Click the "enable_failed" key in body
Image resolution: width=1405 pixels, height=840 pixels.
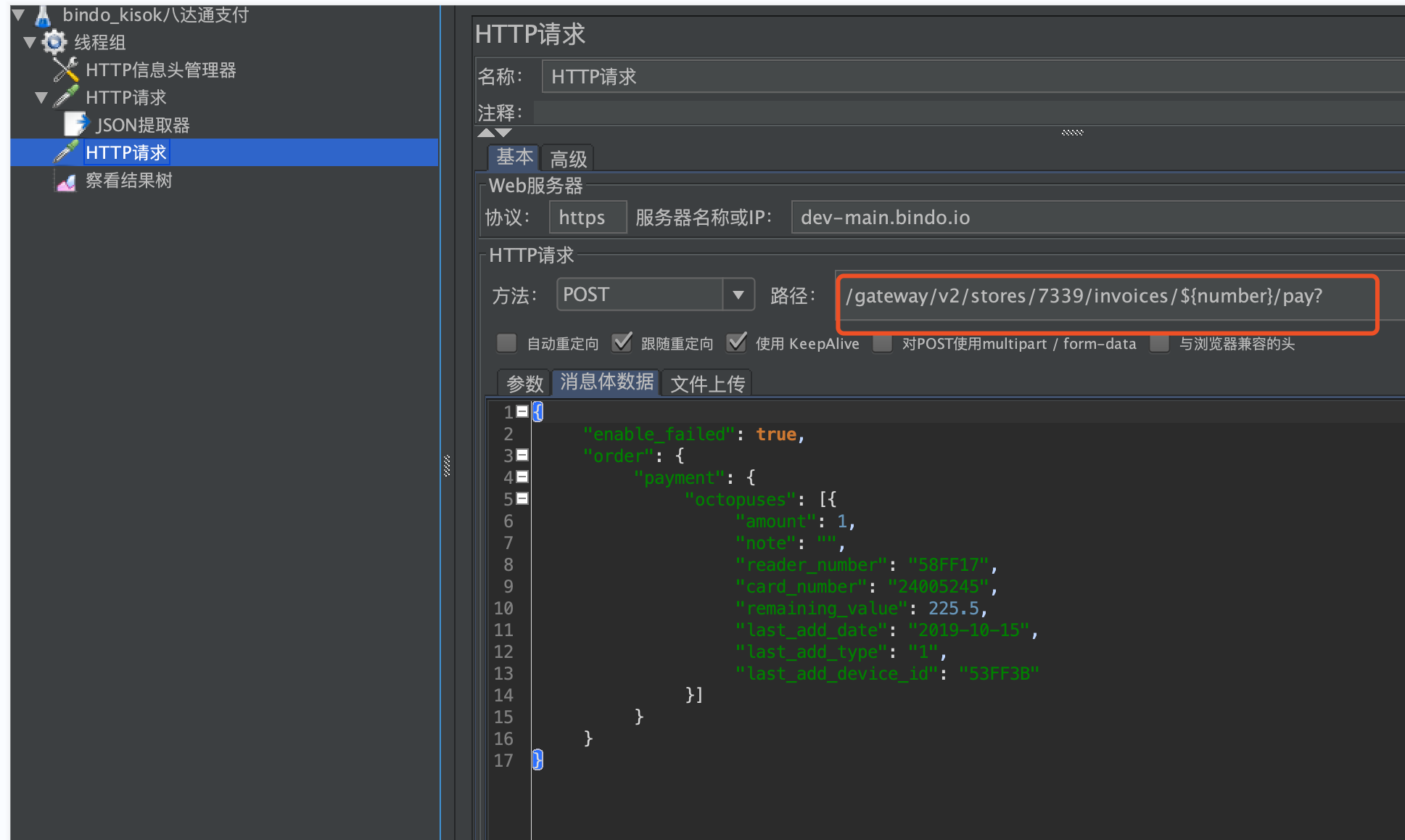(659, 434)
